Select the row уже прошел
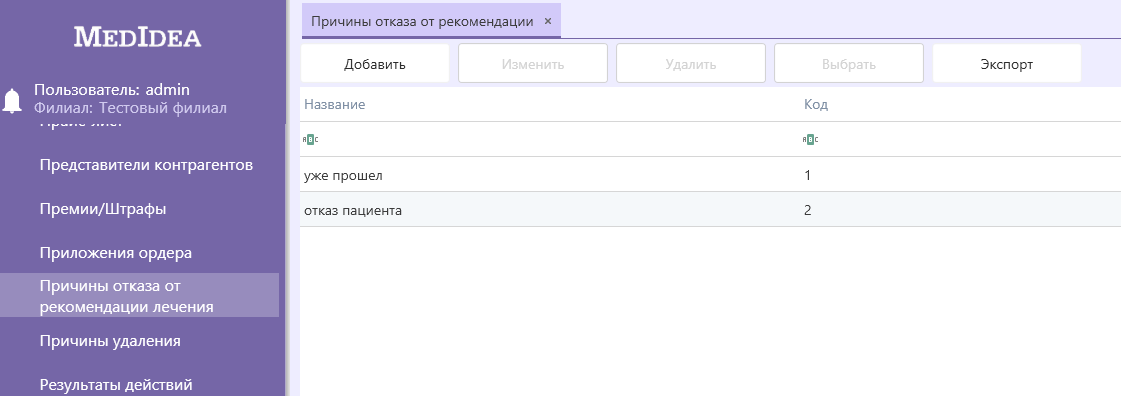This screenshot has height=396, width=1121. pos(711,174)
